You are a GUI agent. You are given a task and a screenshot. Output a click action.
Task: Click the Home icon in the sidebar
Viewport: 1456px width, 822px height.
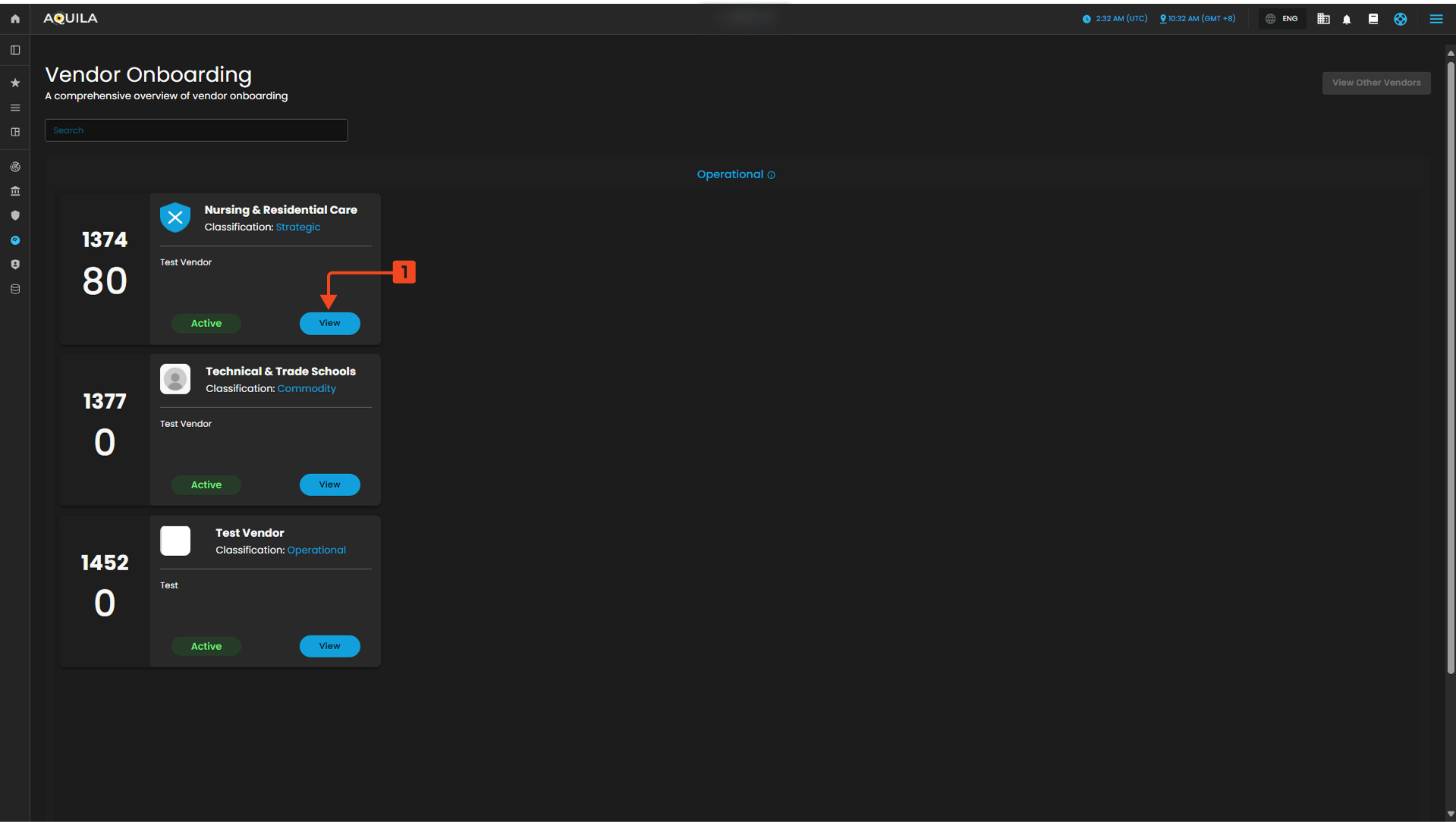(x=15, y=19)
